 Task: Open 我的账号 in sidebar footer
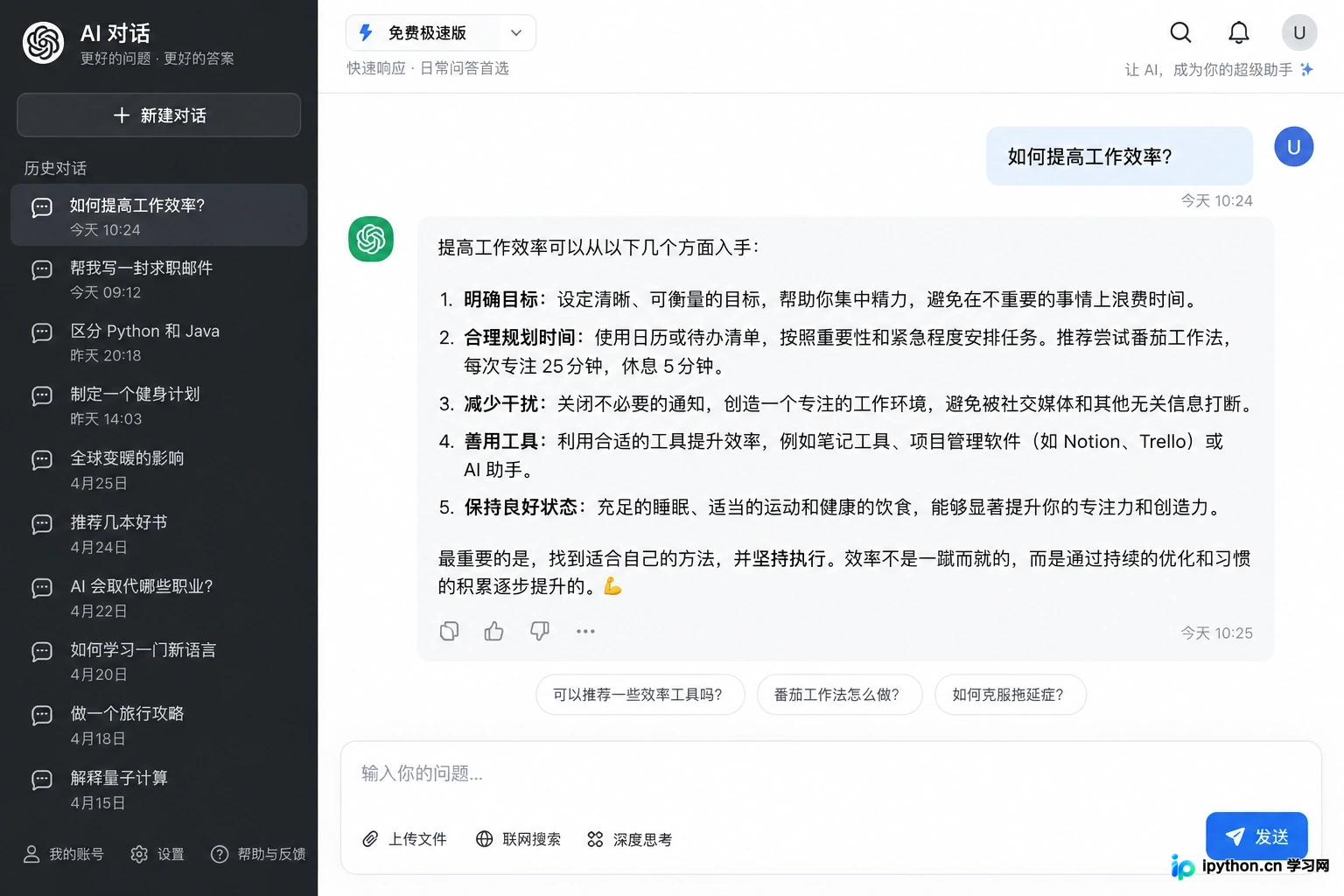(x=64, y=854)
